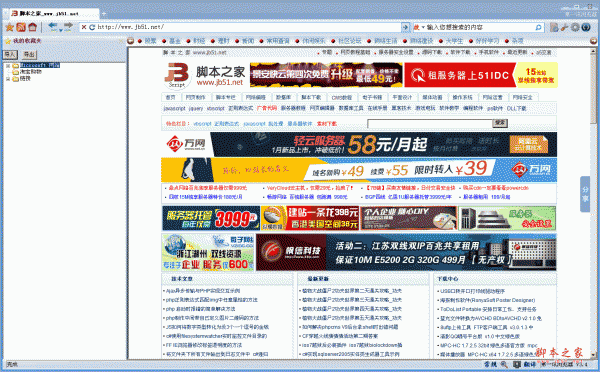Go back with the left arrow

[52, 26]
